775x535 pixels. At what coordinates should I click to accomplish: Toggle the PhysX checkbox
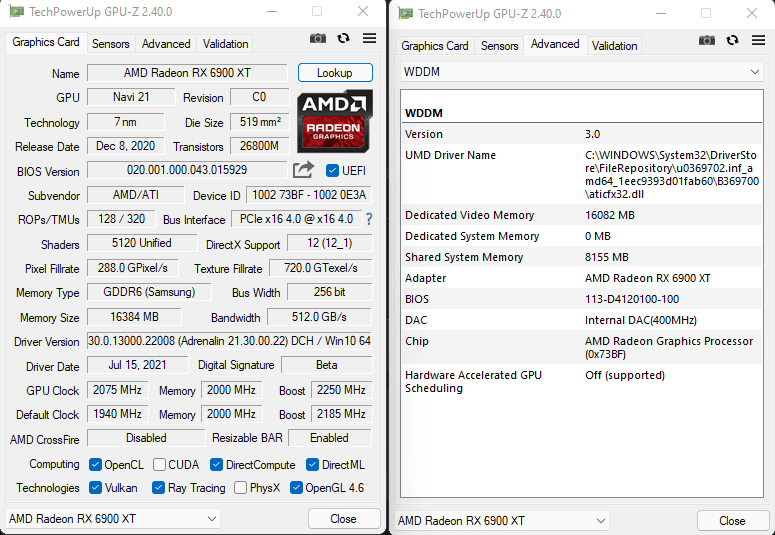pos(240,488)
